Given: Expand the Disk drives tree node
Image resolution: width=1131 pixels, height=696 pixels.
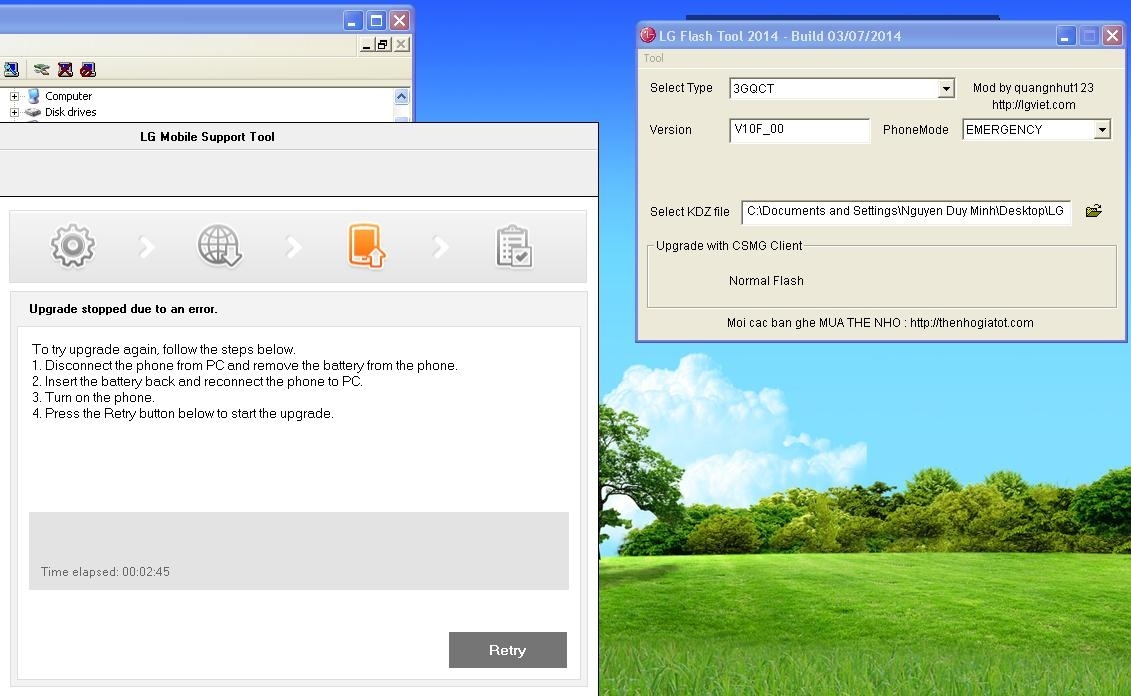Looking at the screenshot, I should 15,113.
